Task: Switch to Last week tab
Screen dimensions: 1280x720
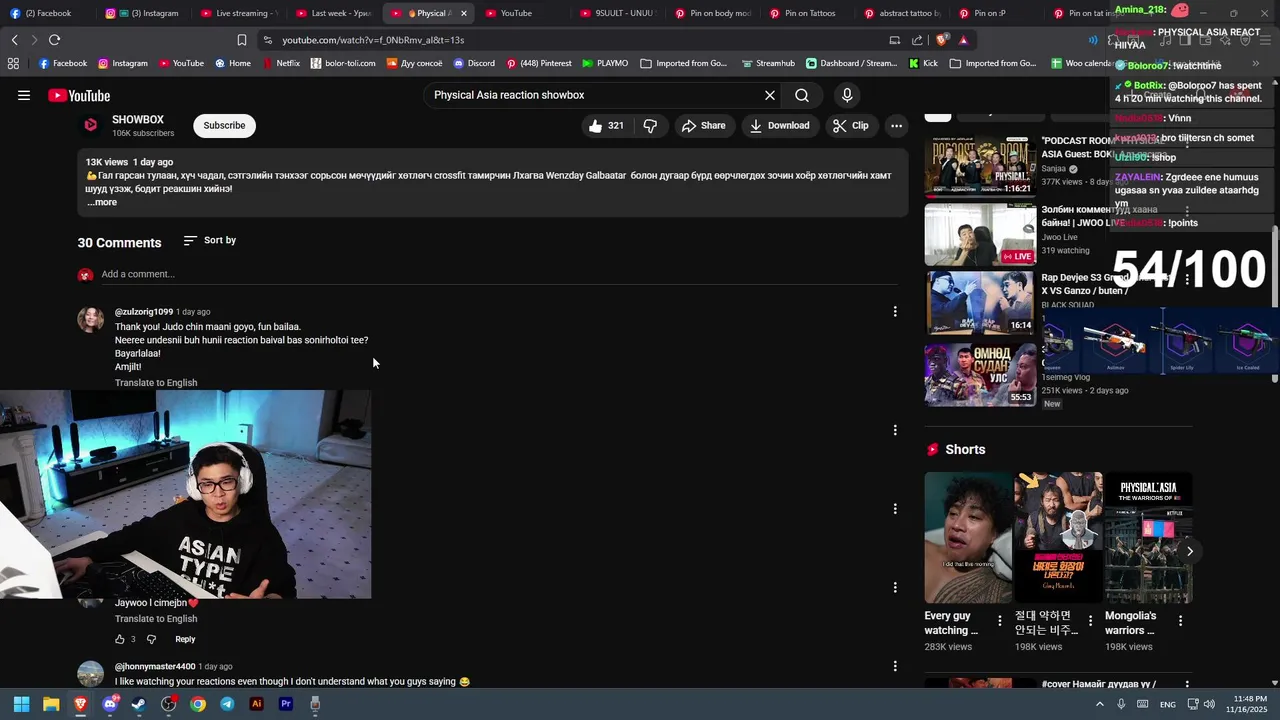Action: coord(335,13)
